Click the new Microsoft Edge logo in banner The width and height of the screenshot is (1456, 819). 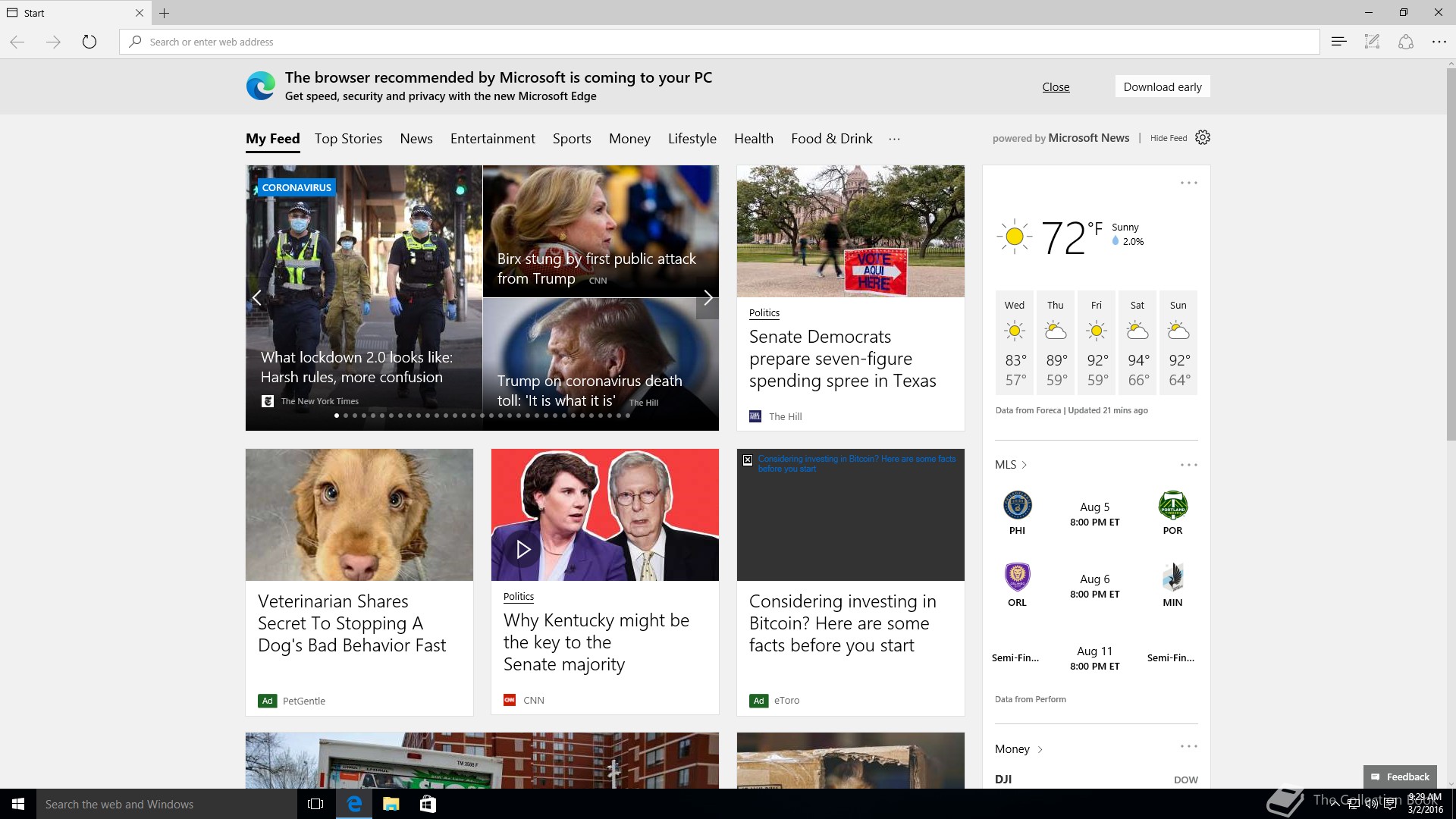click(261, 86)
